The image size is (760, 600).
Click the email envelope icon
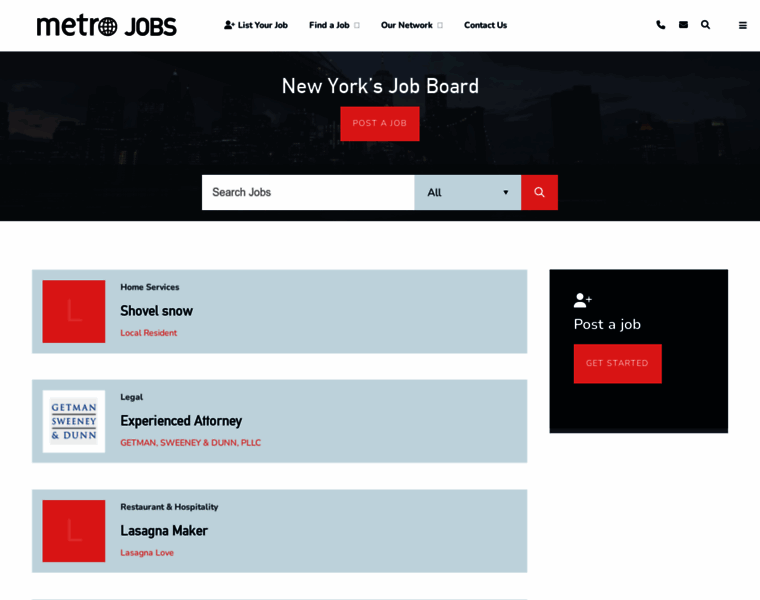pos(683,25)
